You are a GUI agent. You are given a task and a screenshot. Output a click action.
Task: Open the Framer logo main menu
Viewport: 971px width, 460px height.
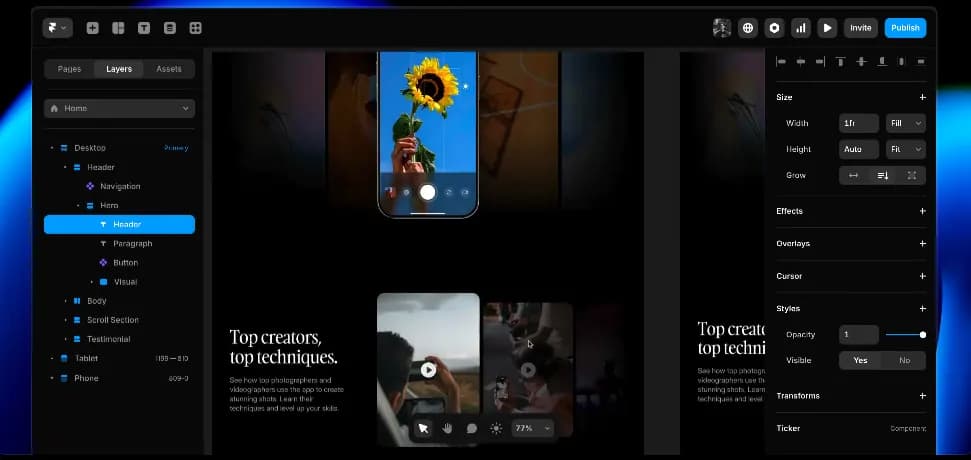pos(58,28)
